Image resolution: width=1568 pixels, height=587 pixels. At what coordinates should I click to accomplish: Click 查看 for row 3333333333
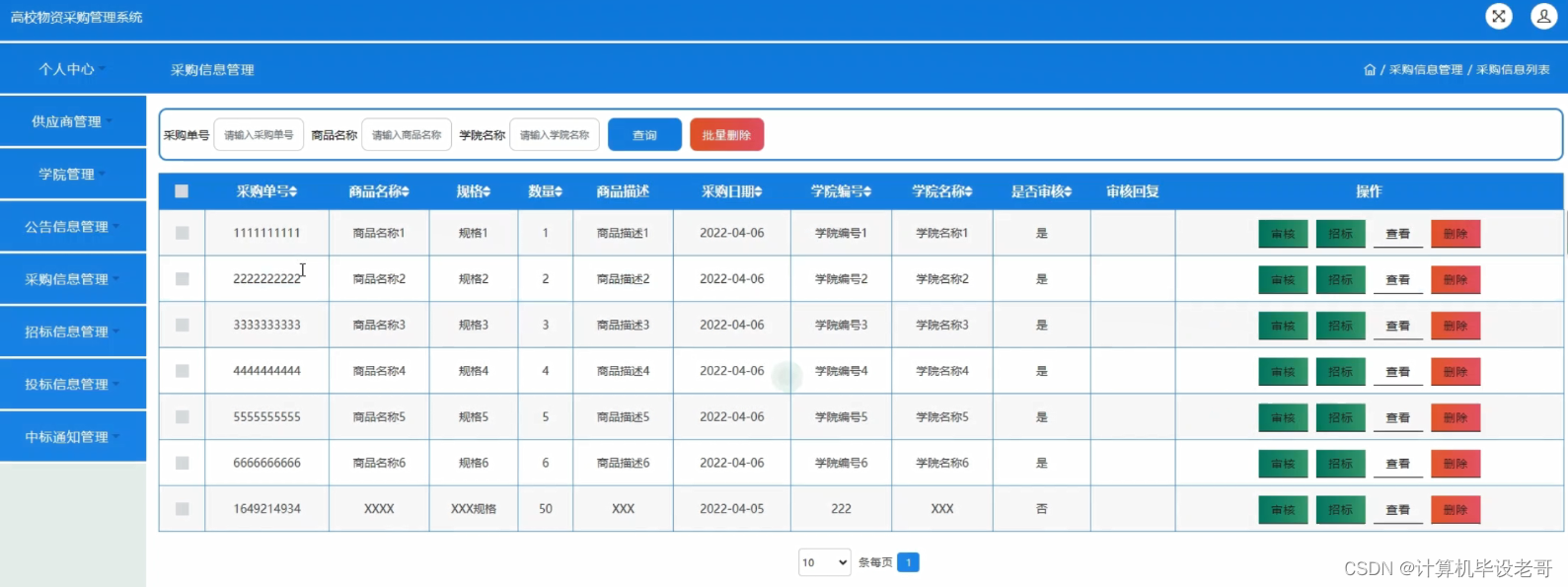click(x=1398, y=326)
